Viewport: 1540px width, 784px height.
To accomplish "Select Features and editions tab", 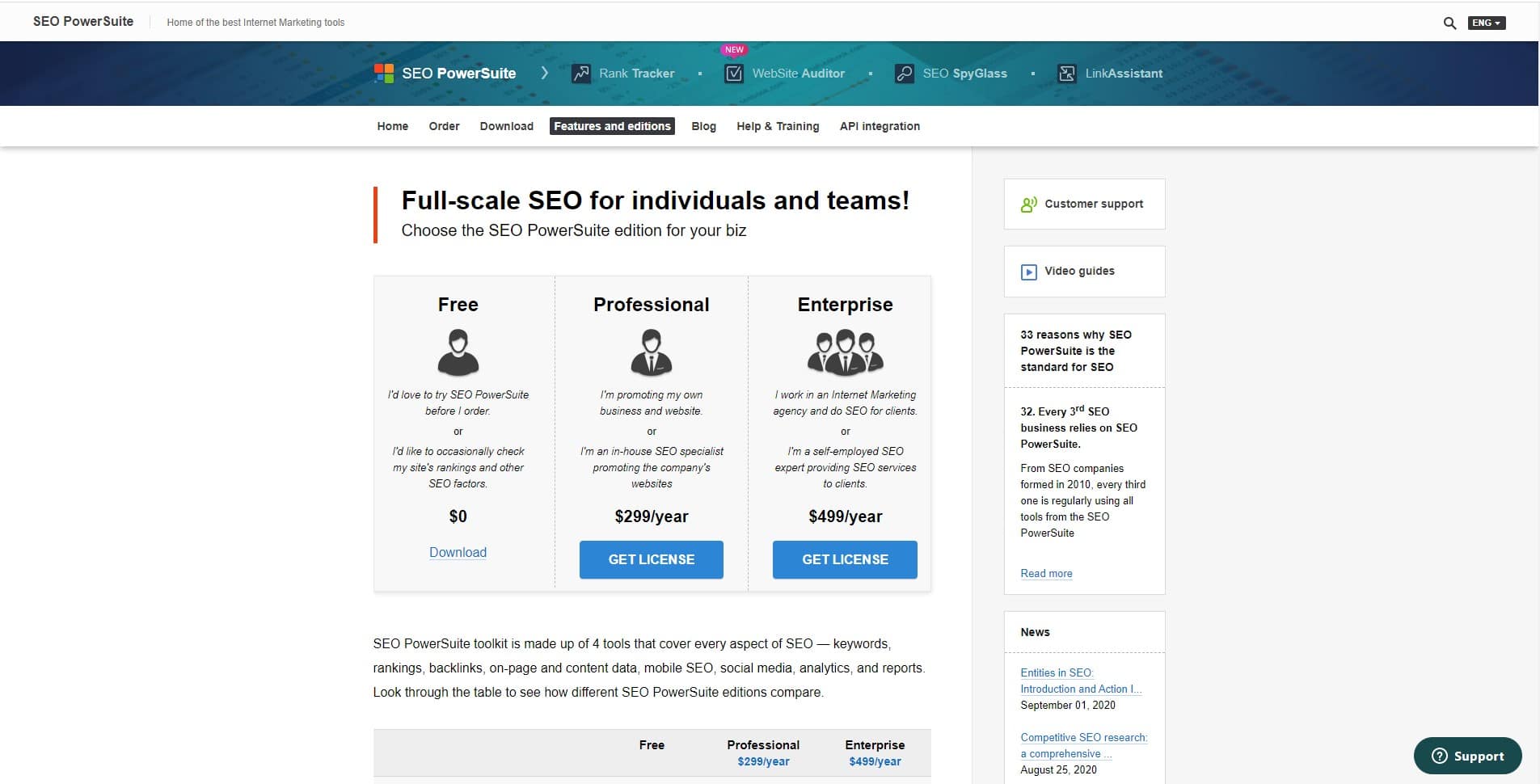I will 612,126.
